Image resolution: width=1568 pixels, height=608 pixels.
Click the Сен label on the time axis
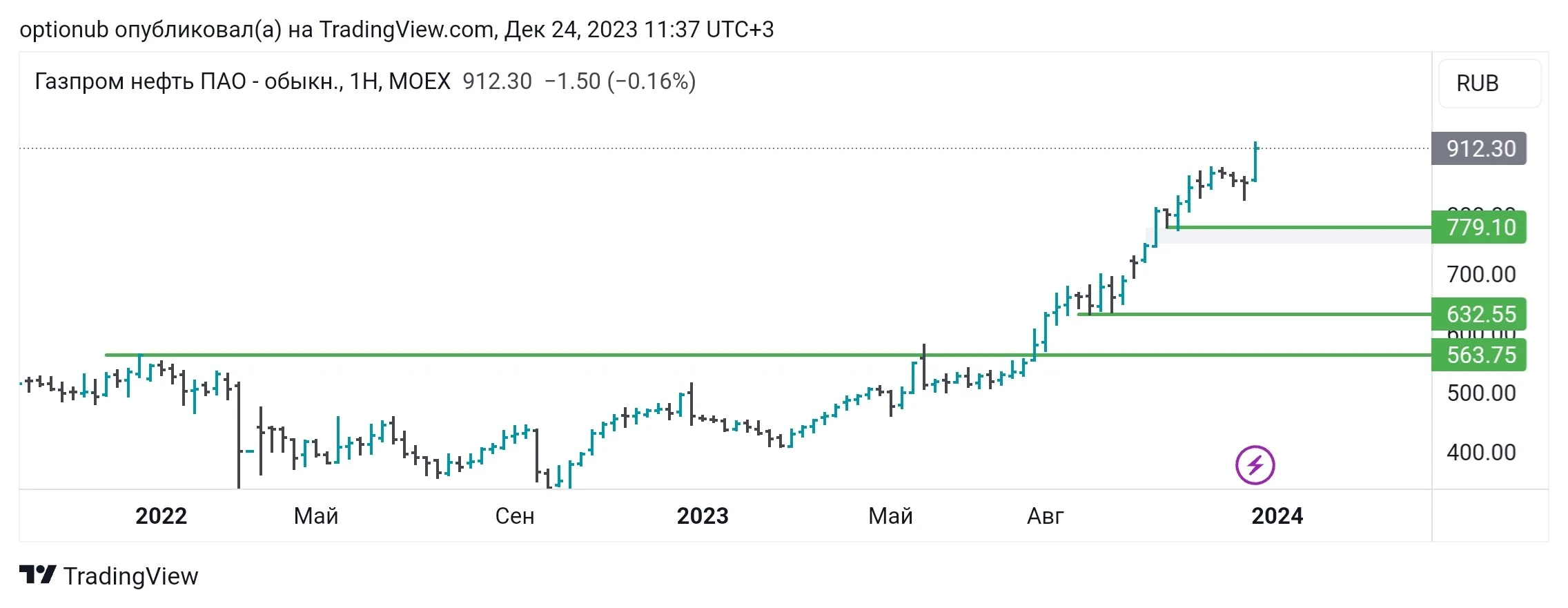coord(515,516)
